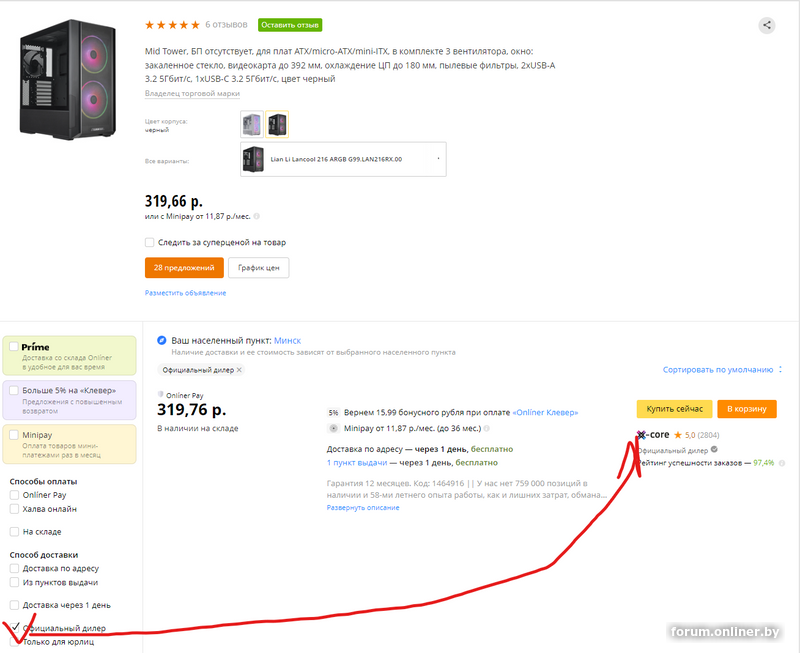Enable «Следить за суперценой на товар» checkbox
This screenshot has width=800, height=653.
(x=150, y=242)
